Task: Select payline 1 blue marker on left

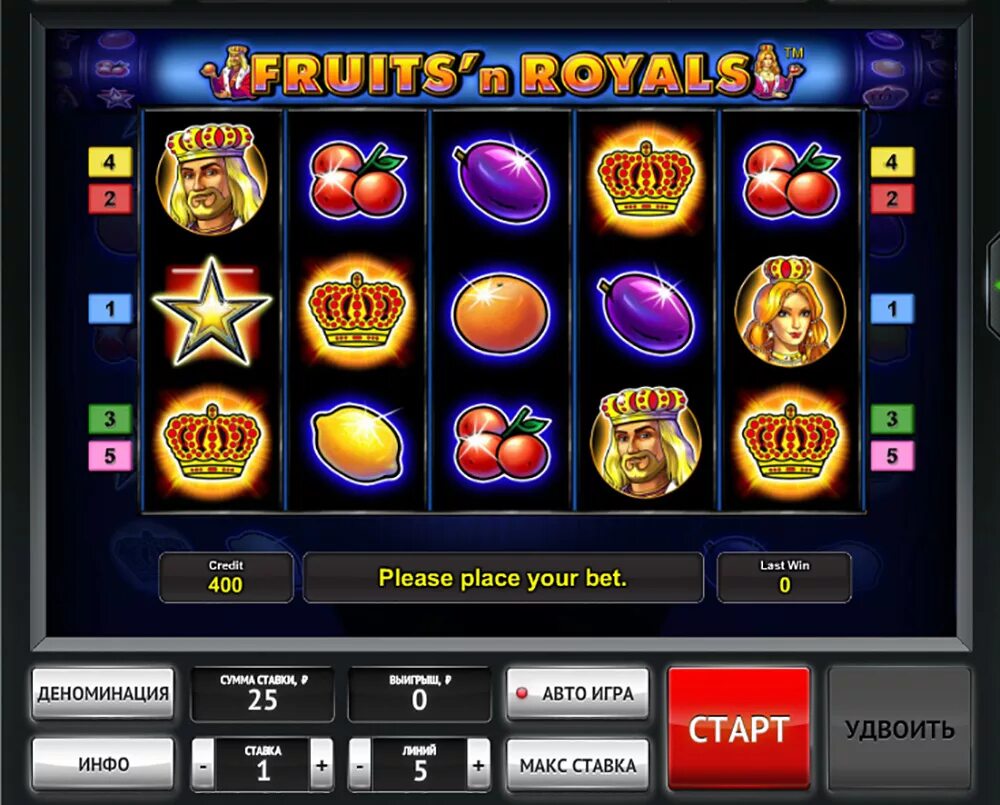Action: pos(110,309)
